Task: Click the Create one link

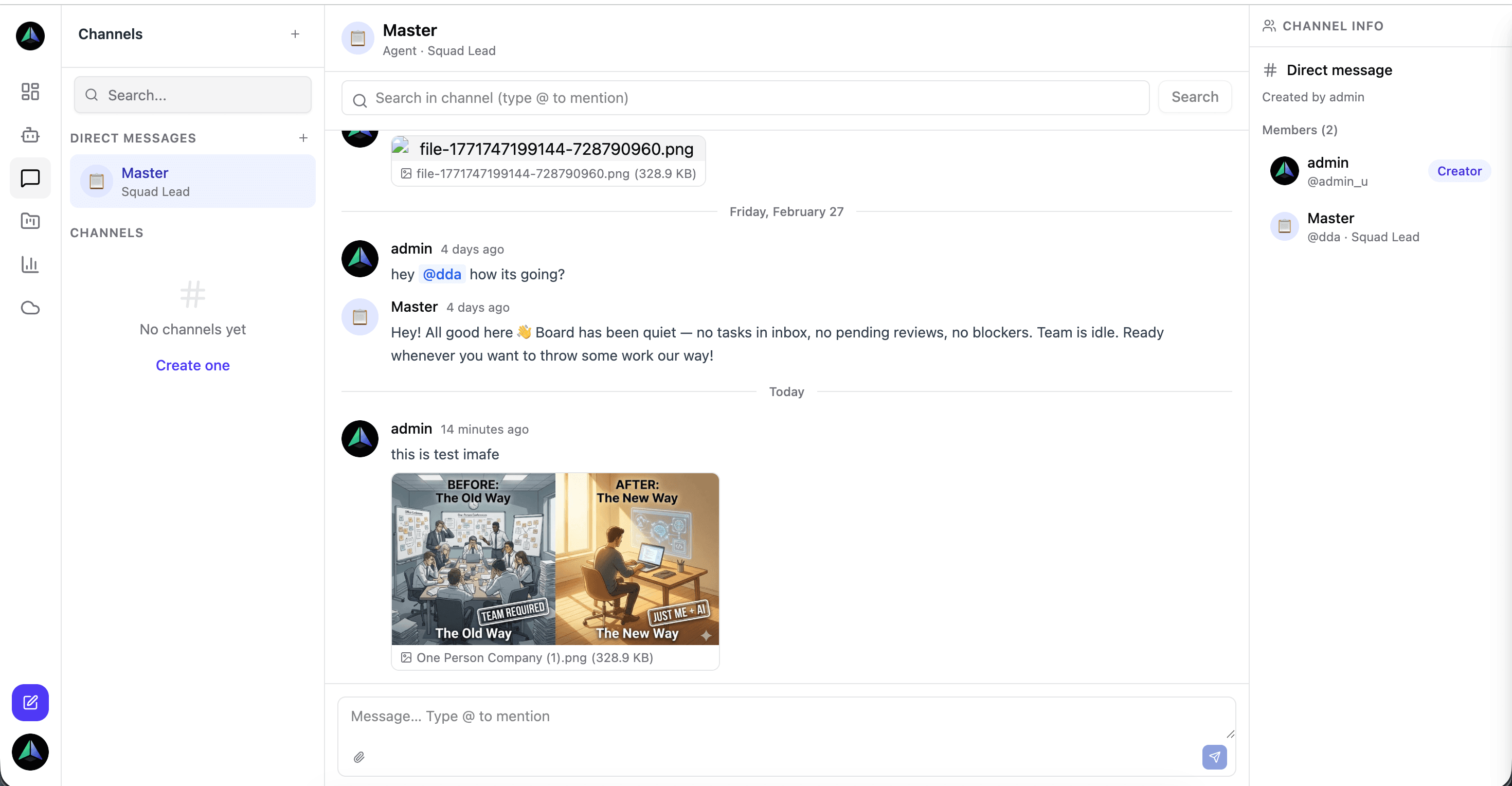Action: point(192,365)
